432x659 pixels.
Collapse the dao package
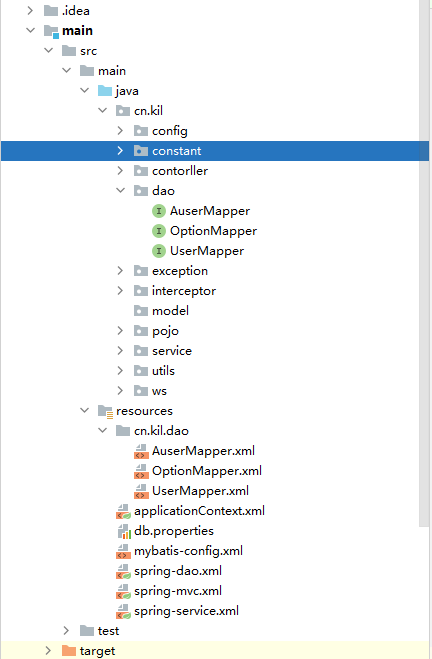tap(120, 190)
